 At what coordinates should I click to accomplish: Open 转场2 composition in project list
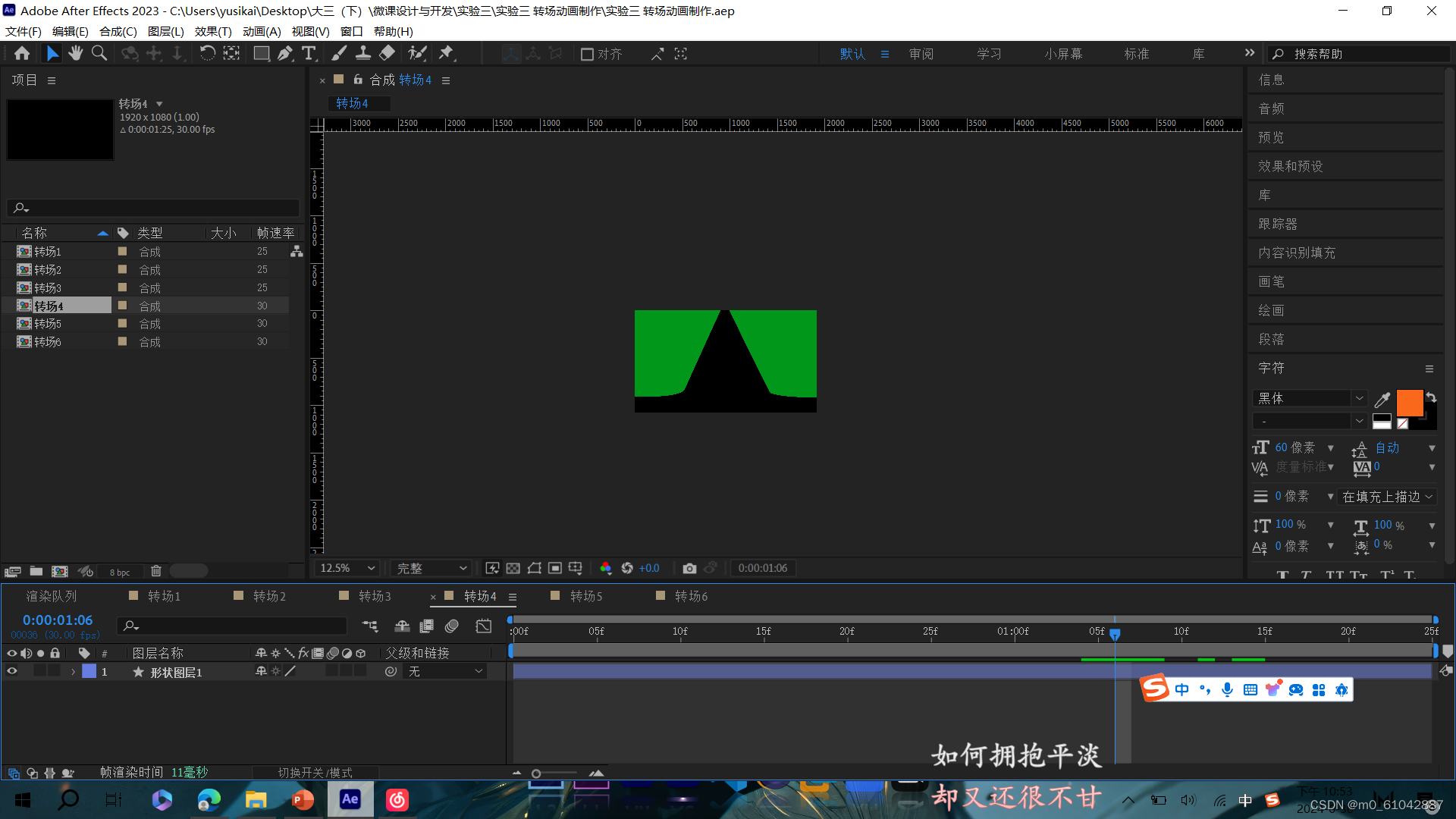point(48,269)
